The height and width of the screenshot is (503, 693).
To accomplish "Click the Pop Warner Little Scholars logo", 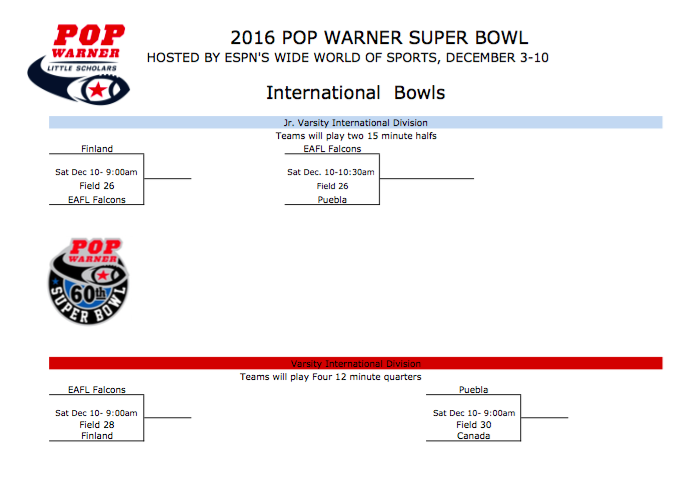I will pos(76,63).
